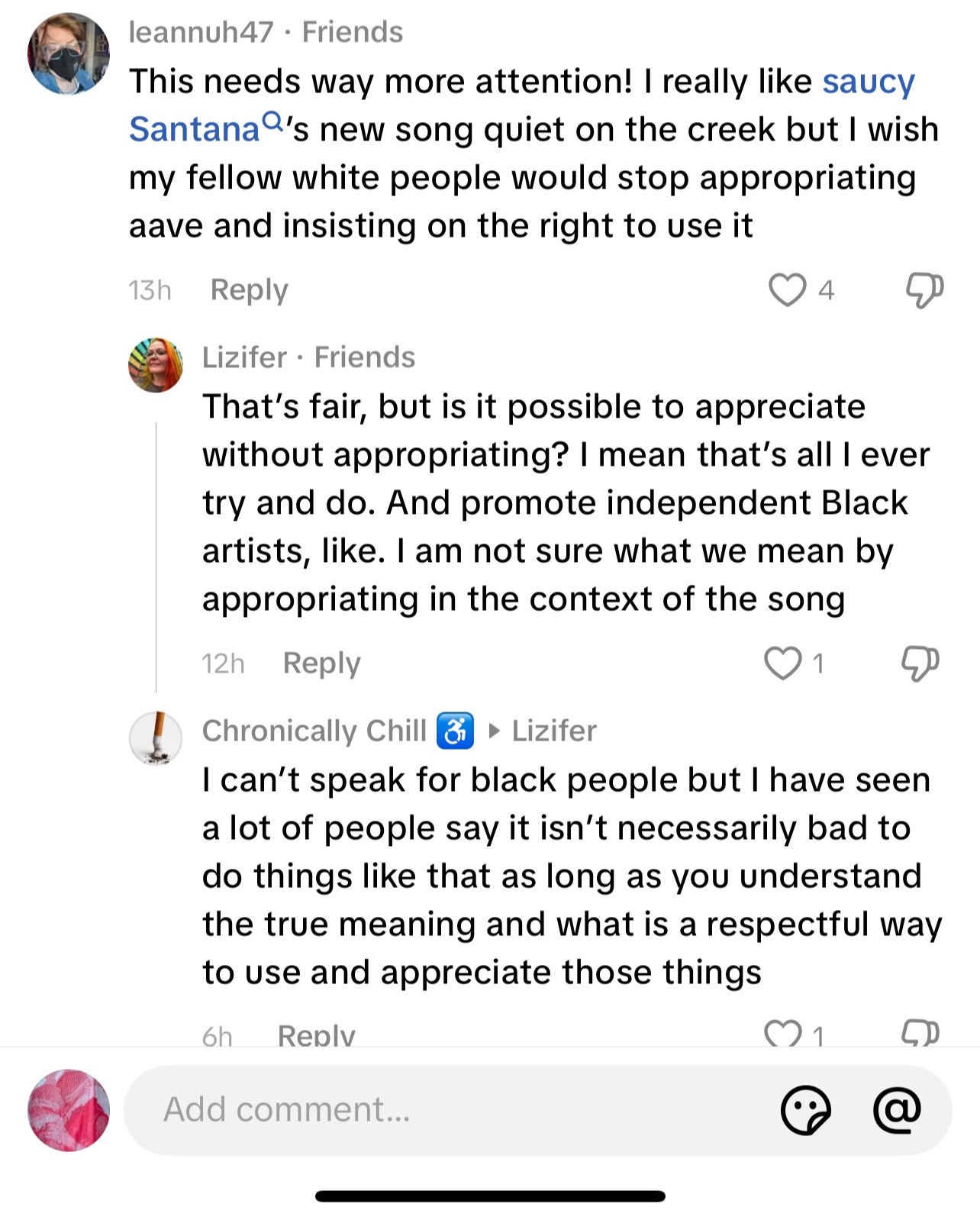Viewport: 980px width, 1220px height.
Task: Like Lizifer's comment with the heart icon
Action: (783, 663)
